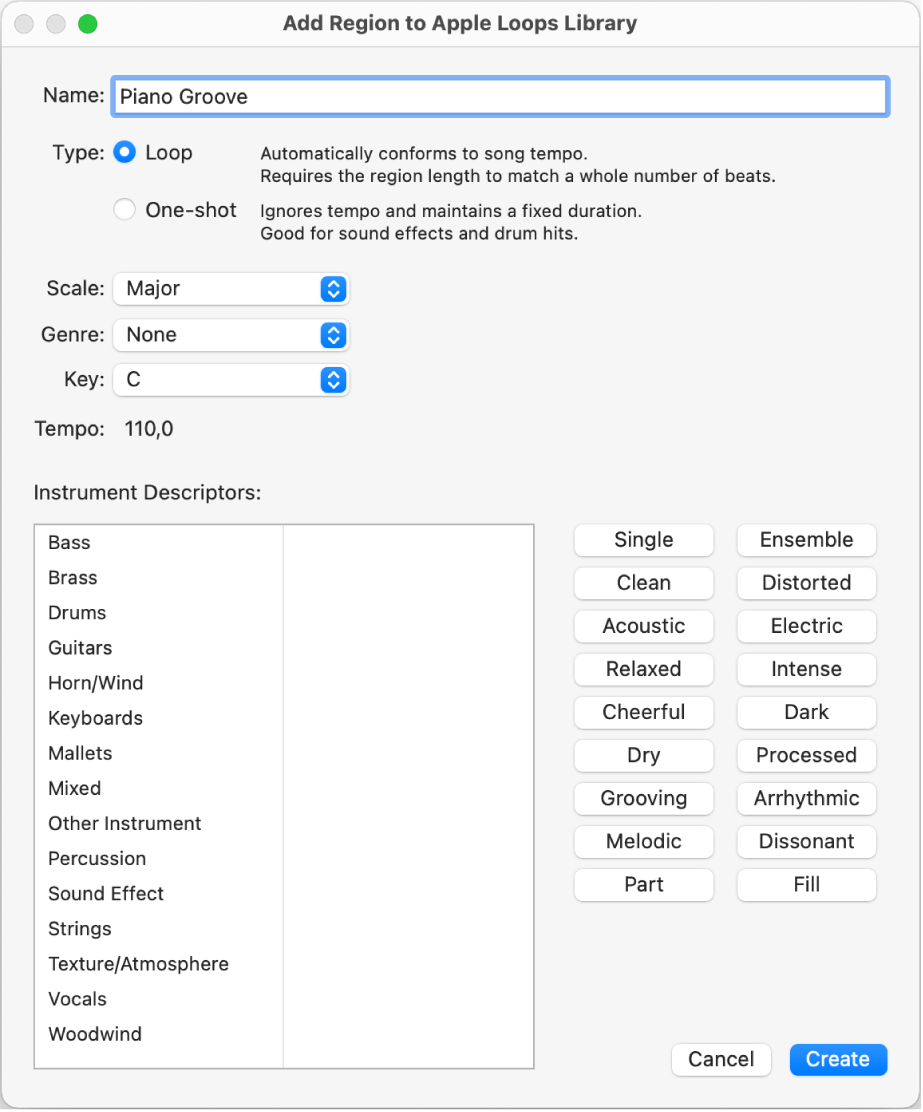The height and width of the screenshot is (1112, 923).
Task: Select Keyboards in the instrument list
Action: pyautogui.click(x=95, y=718)
